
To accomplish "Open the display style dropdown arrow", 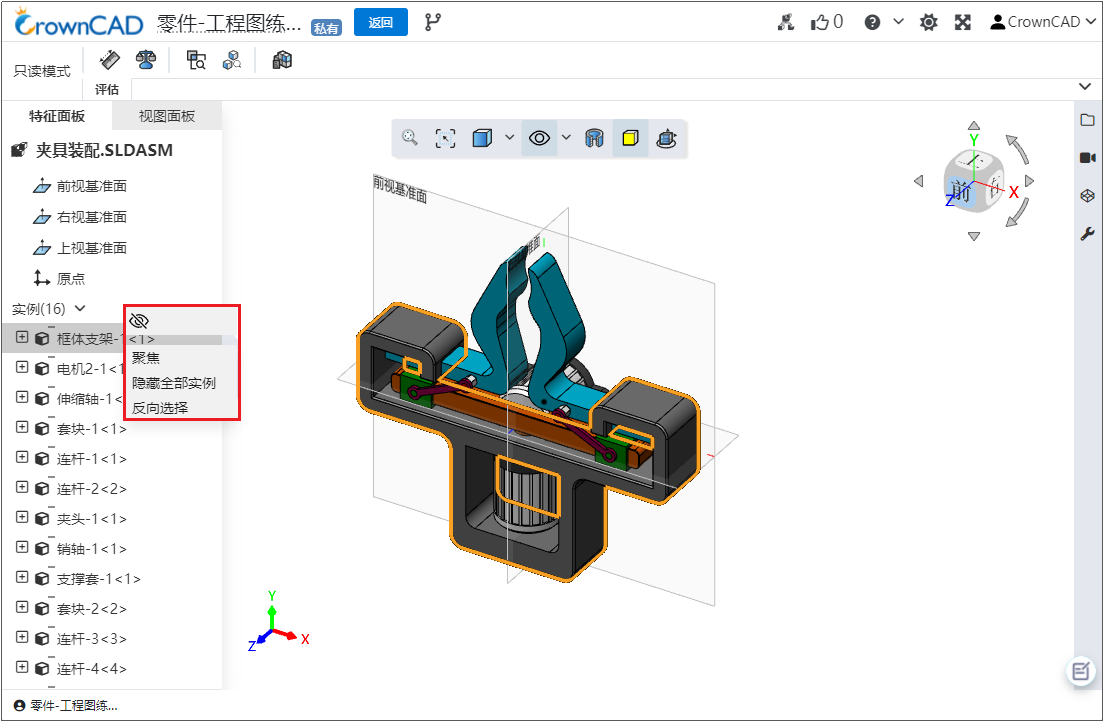I will pyautogui.click(x=510, y=137).
